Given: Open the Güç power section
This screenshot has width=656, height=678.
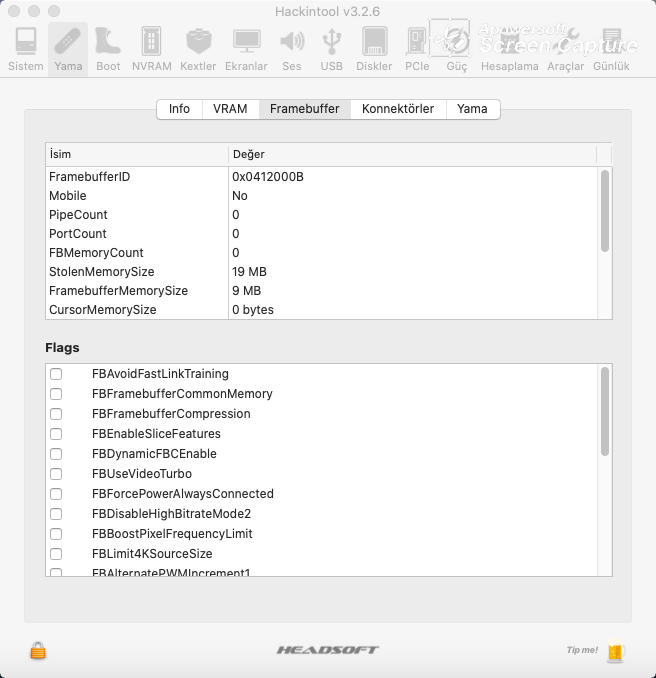Looking at the screenshot, I should pyautogui.click(x=457, y=49).
